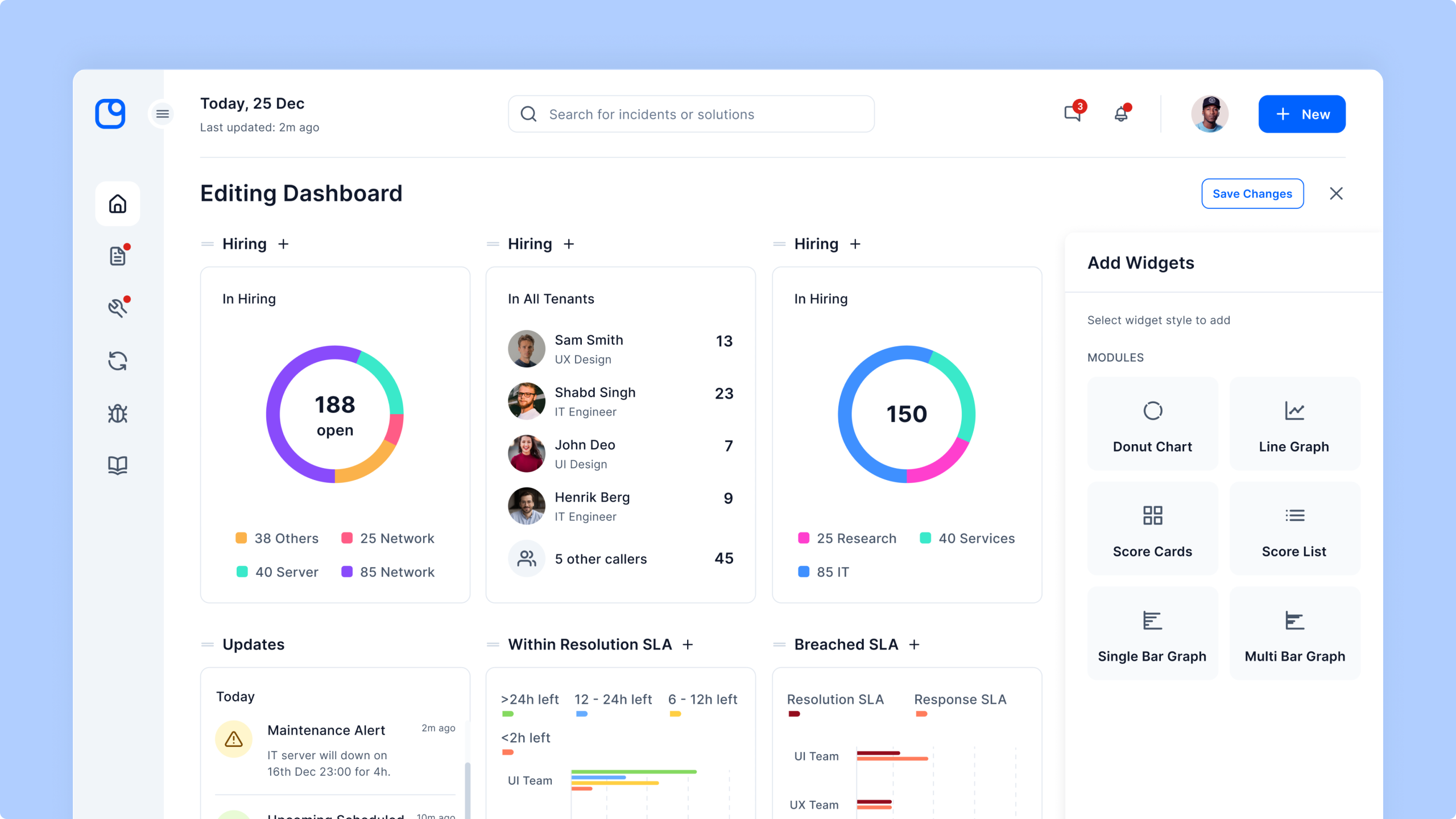Select Donut Chart widget module

click(1153, 424)
